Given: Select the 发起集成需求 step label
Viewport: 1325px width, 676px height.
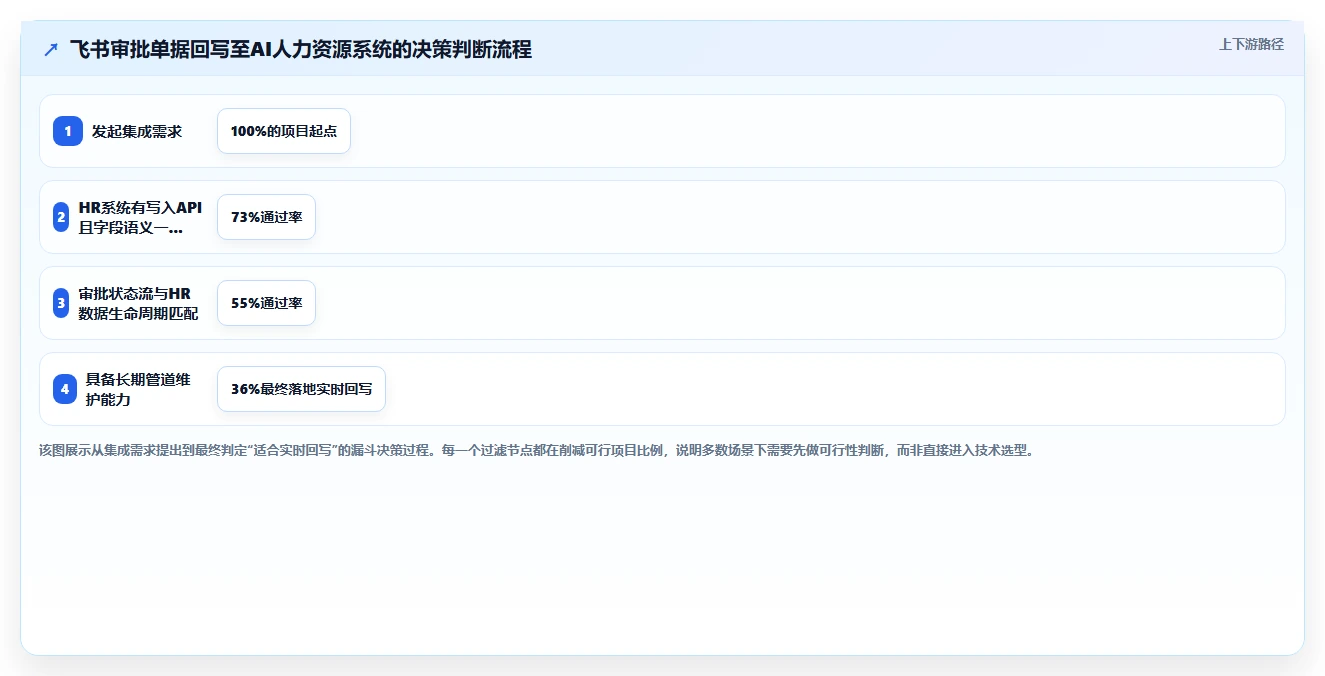Looking at the screenshot, I should click(137, 131).
